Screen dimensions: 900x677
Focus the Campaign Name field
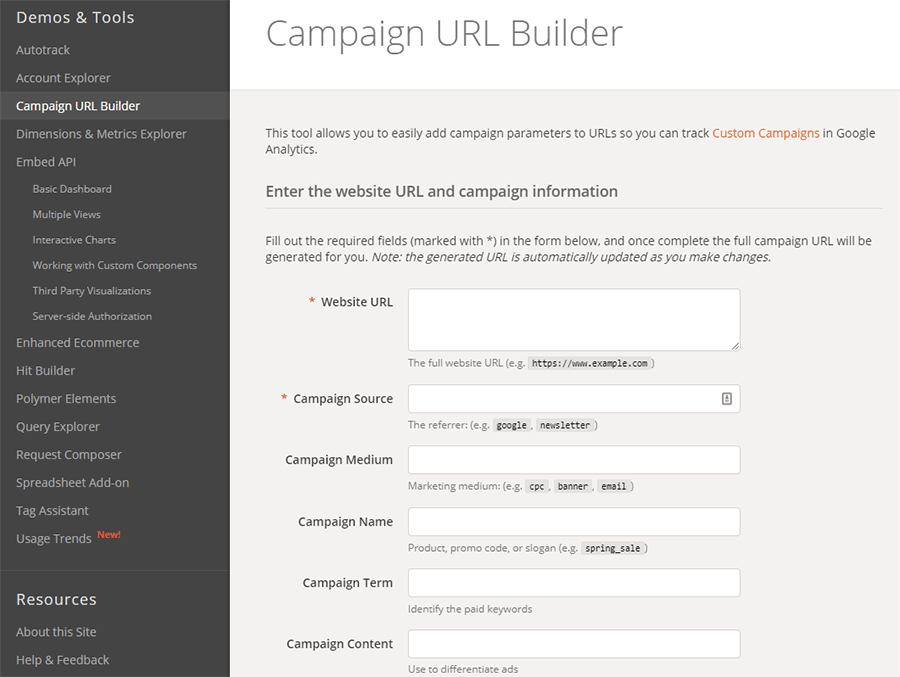pyautogui.click(x=574, y=521)
